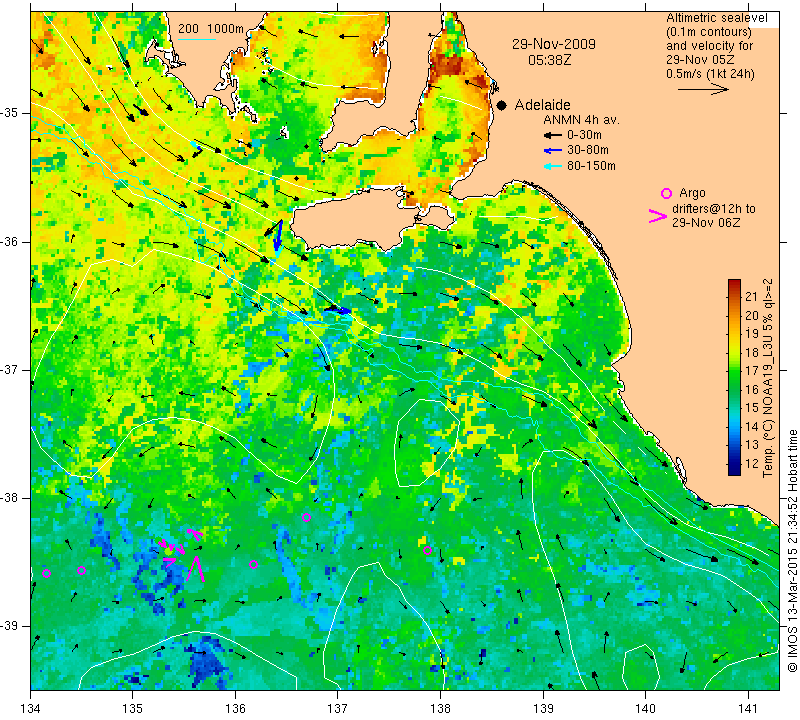
Task: Click the blue mooring arrow west of Kangaroo Island
Action: tap(278, 236)
